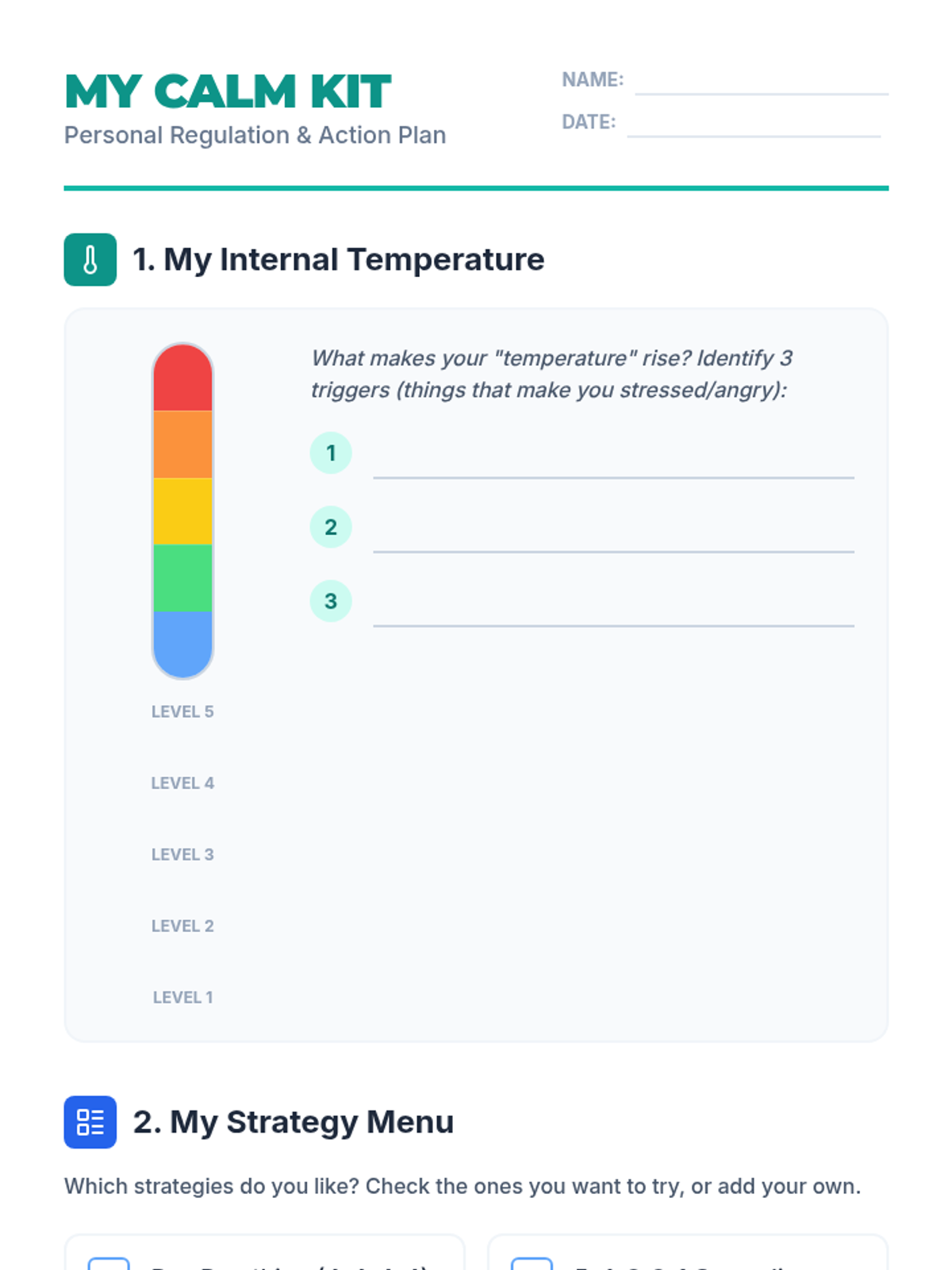
Task: Select the orange segment of the thermometer
Action: tap(182, 444)
